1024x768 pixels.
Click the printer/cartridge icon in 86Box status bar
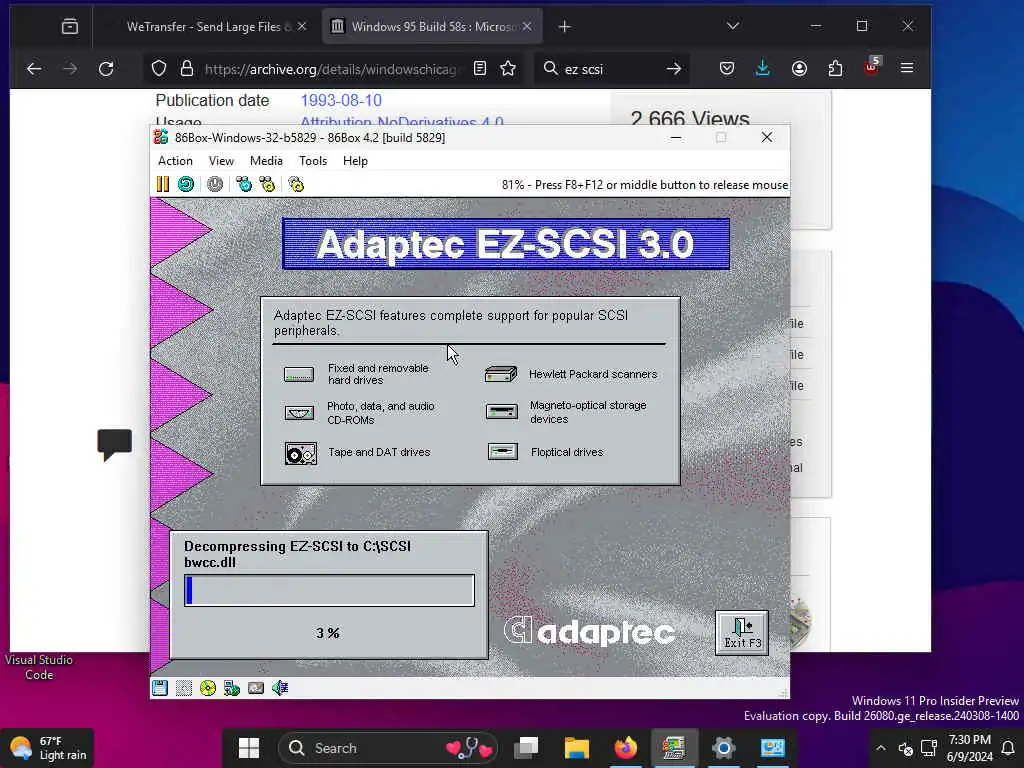255,688
